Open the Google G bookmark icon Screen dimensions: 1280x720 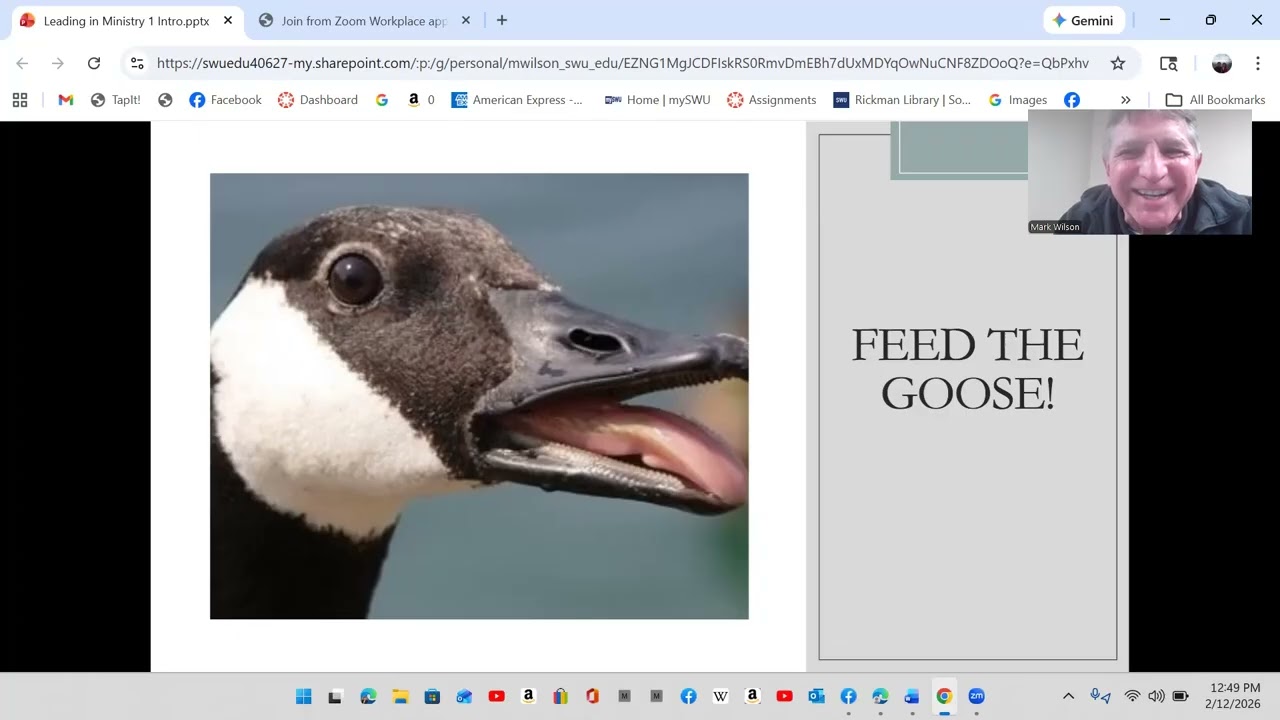point(382,100)
